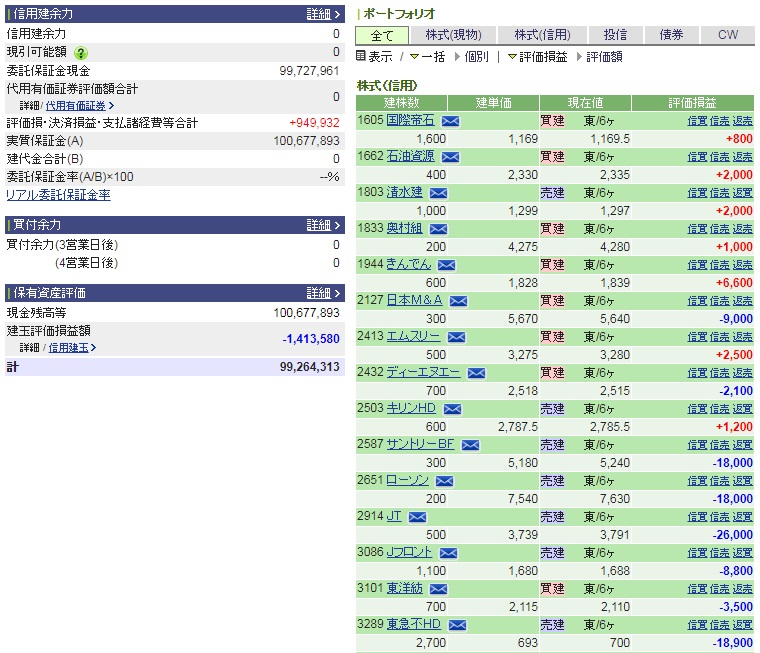Viewport: 760px width, 653px height.
Task: Click the mail icon next to 東洋紡
Action: 438,589
